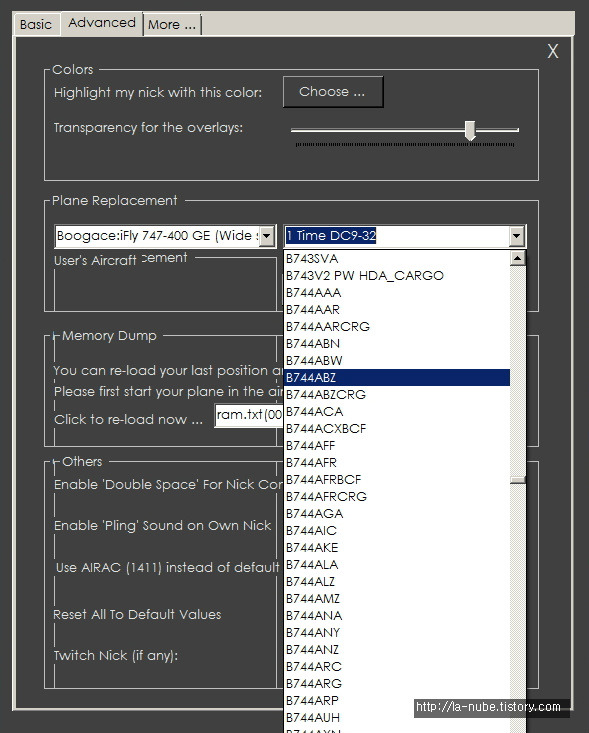Click the dropdown list scroll-up arrow
This screenshot has height=733, width=589.
click(517, 258)
